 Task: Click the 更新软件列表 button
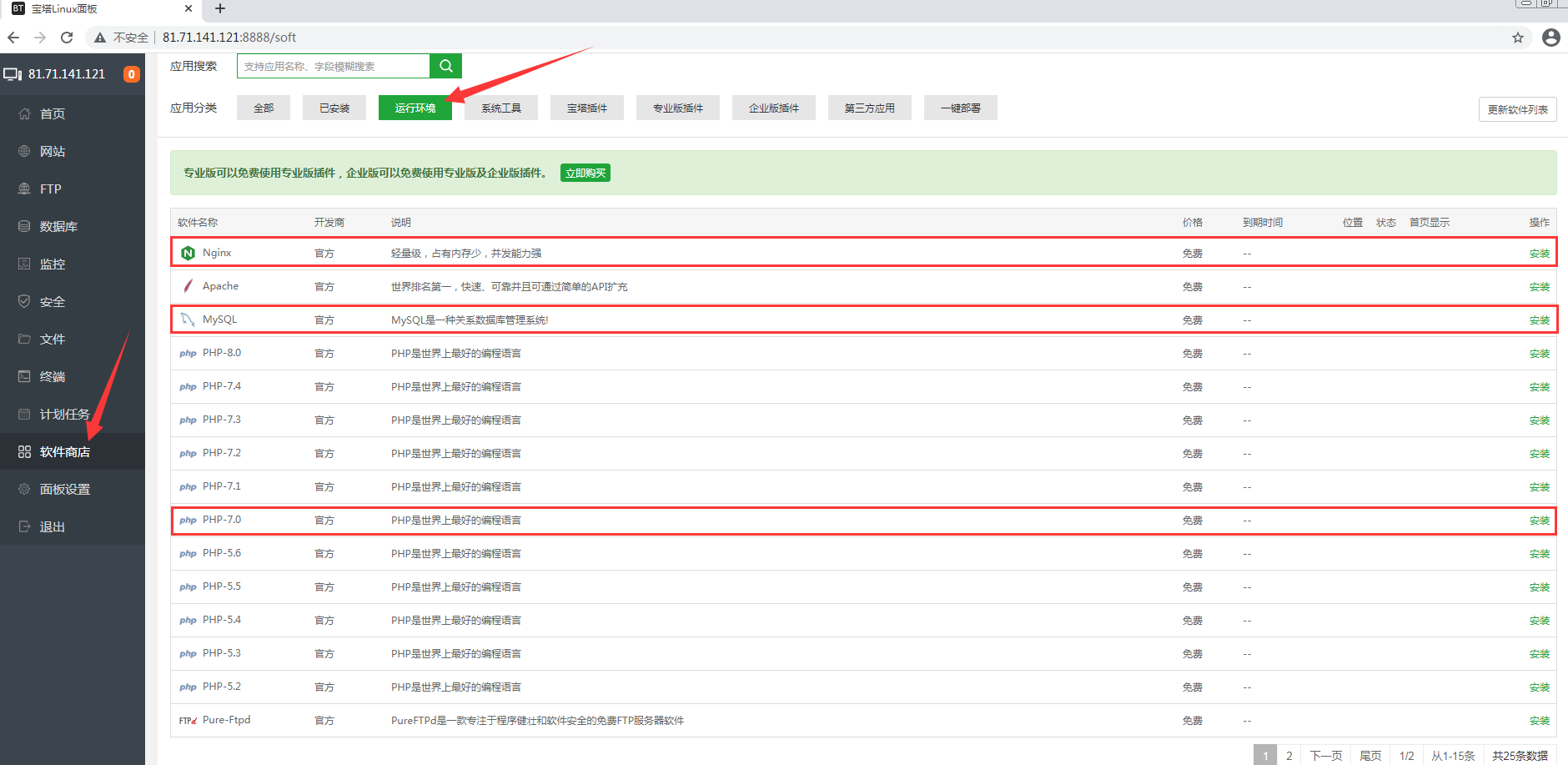click(x=1518, y=109)
